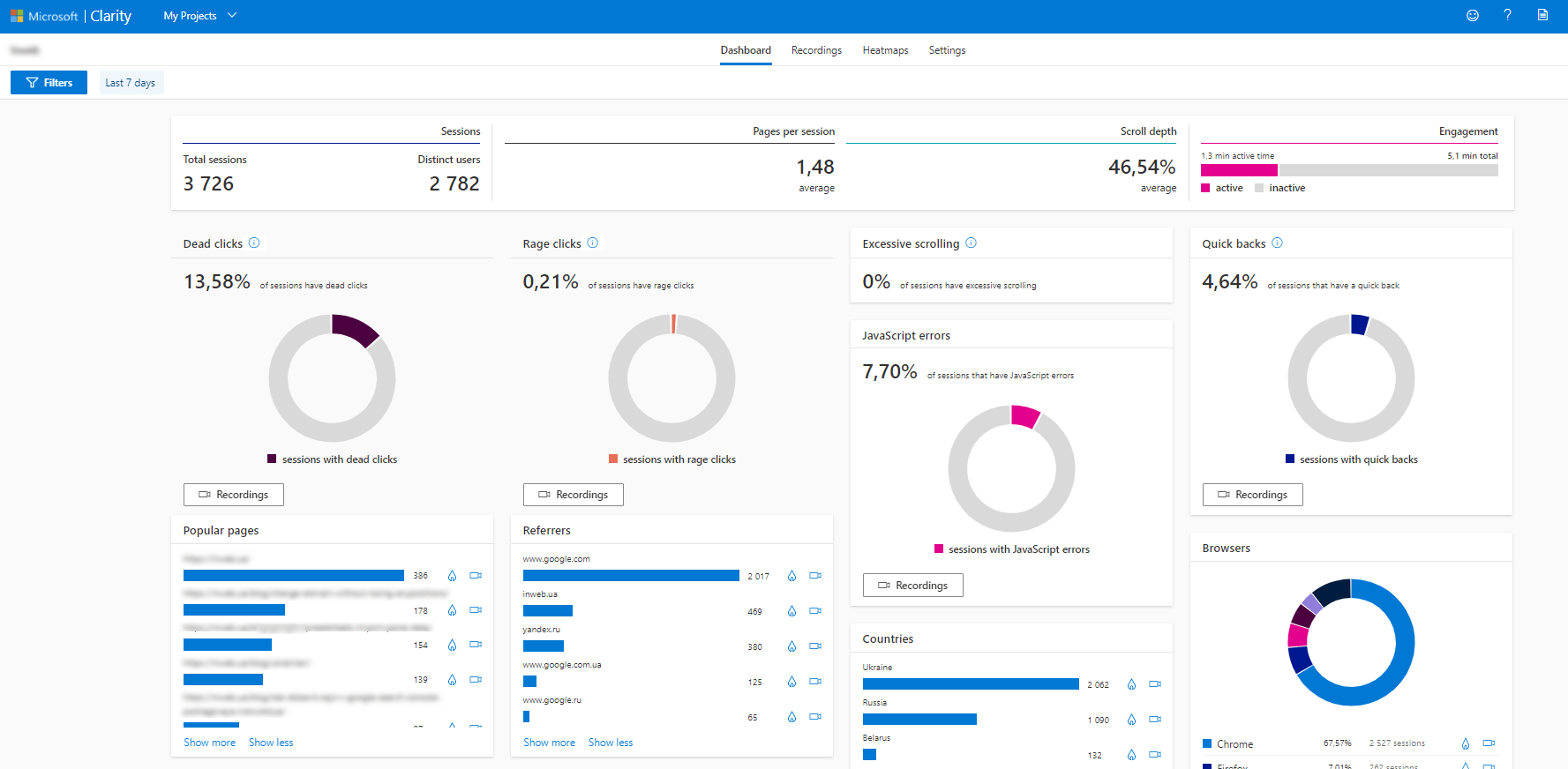1568x769 pixels.
Task: Open recordings for Ukraine sessions
Action: click(x=1155, y=684)
